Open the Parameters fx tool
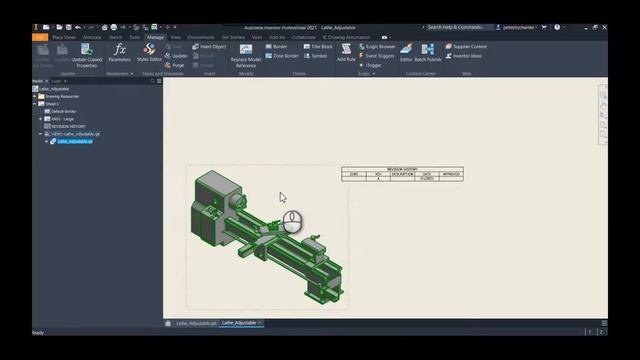Screen dimensions: 640x360 pos(120,53)
